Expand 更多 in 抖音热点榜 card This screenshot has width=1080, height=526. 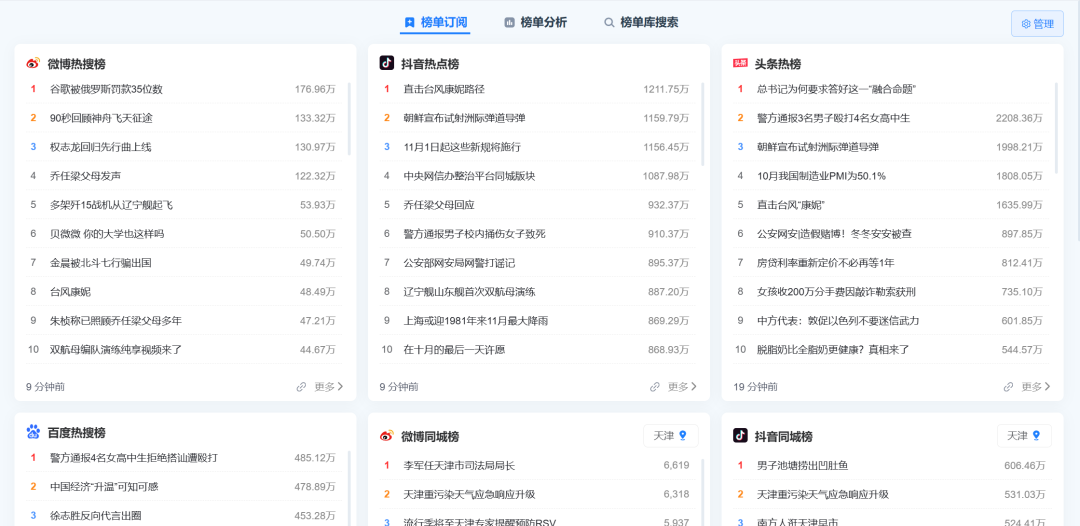[x=683, y=387]
